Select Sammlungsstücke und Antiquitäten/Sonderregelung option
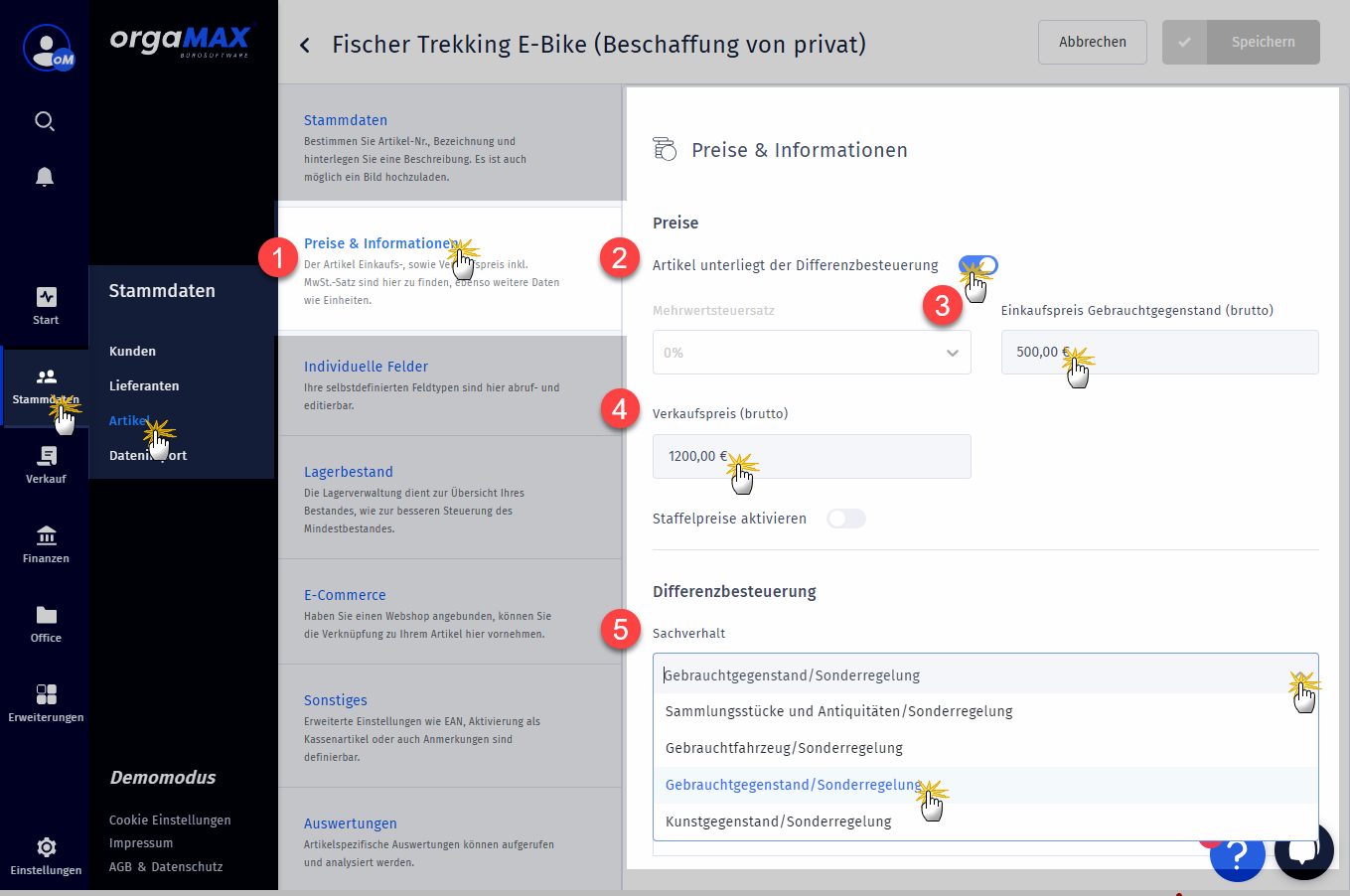This screenshot has height=896, width=1350. [x=985, y=711]
